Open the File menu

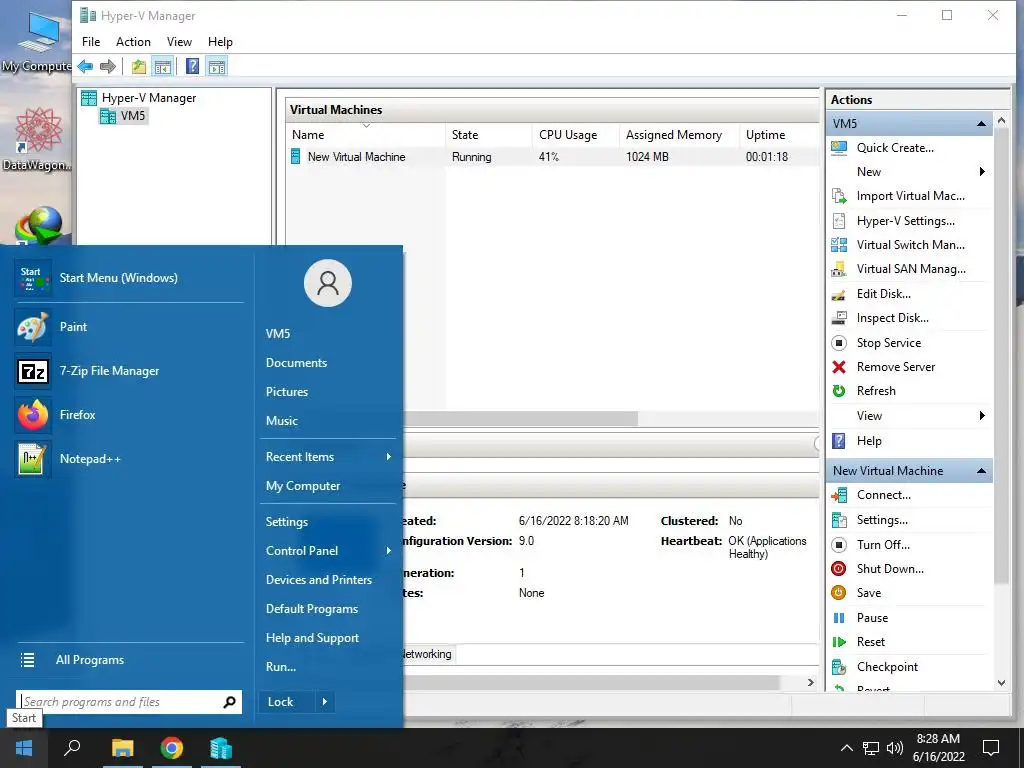(91, 42)
